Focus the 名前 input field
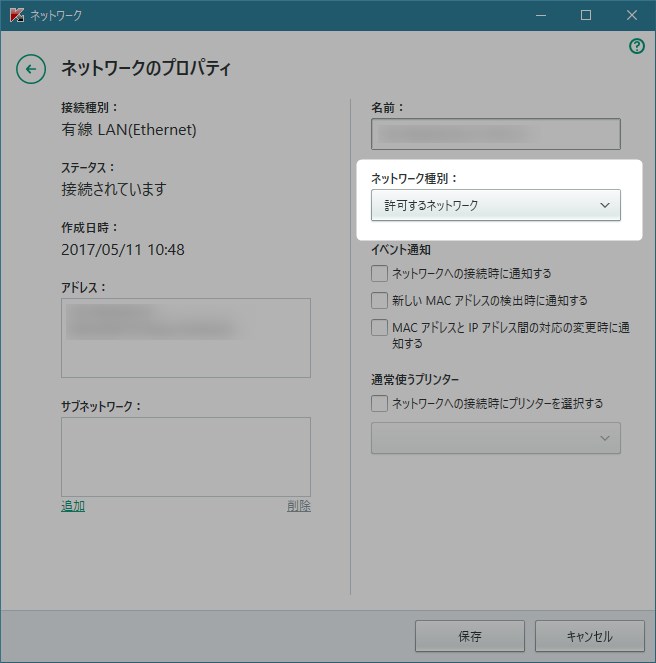 (x=496, y=134)
